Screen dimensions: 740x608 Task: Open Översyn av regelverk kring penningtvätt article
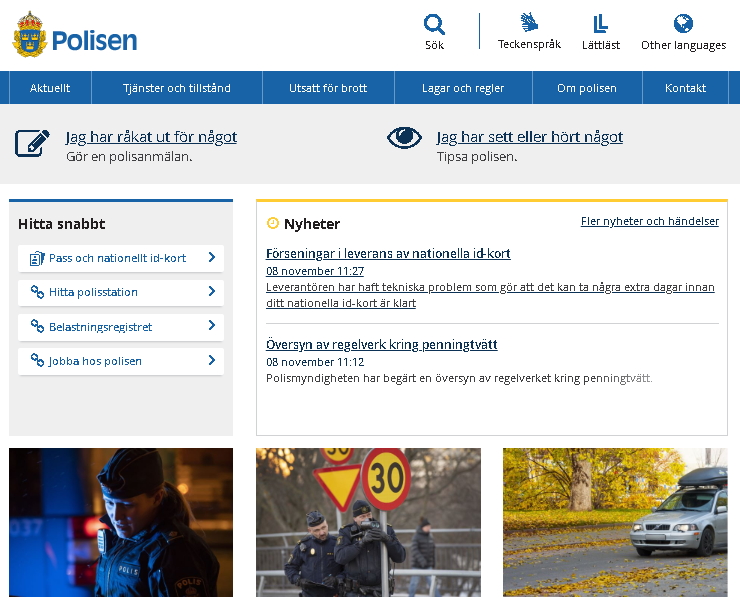click(x=381, y=345)
